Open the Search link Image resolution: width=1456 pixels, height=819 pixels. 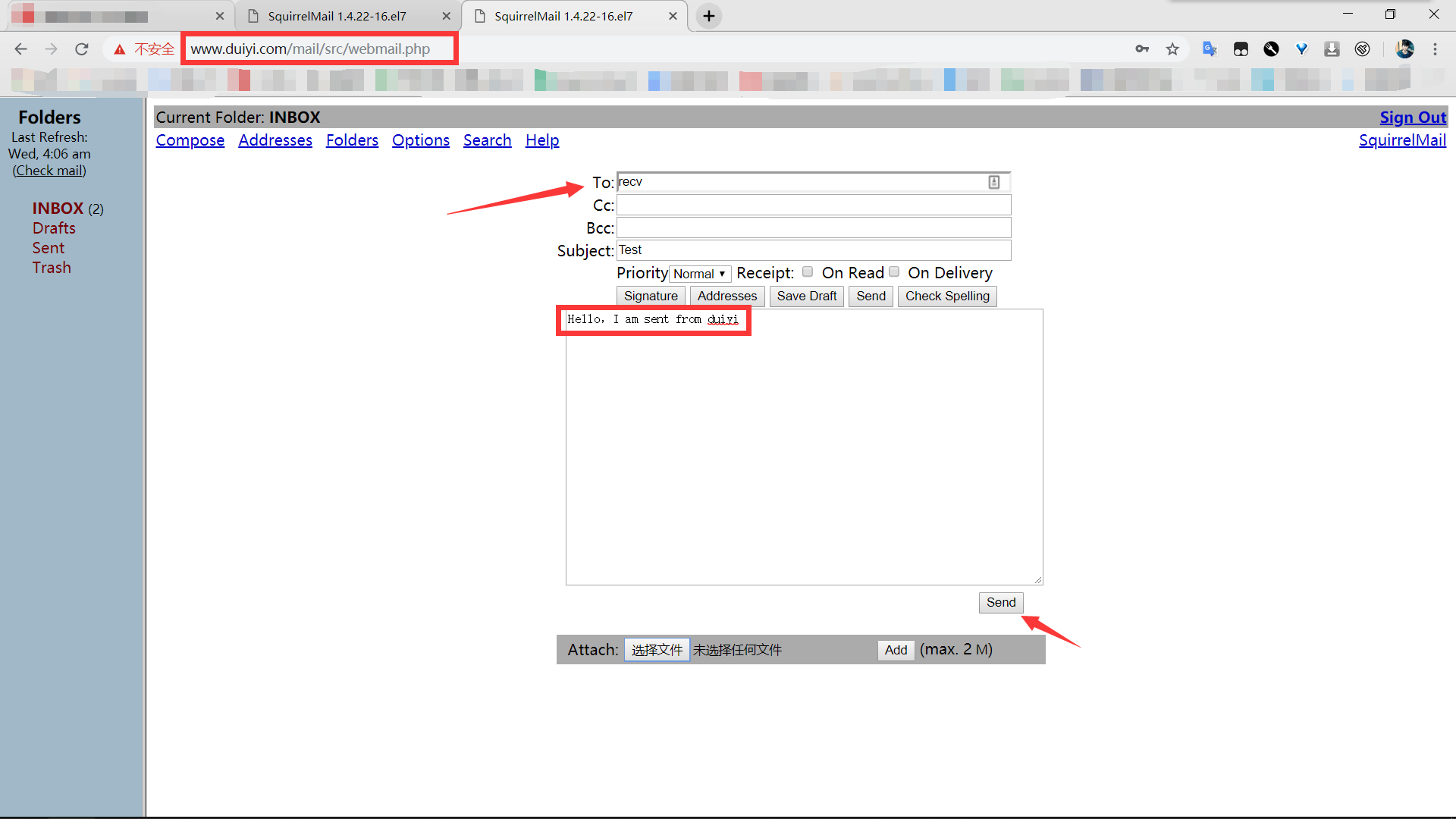[x=488, y=140]
